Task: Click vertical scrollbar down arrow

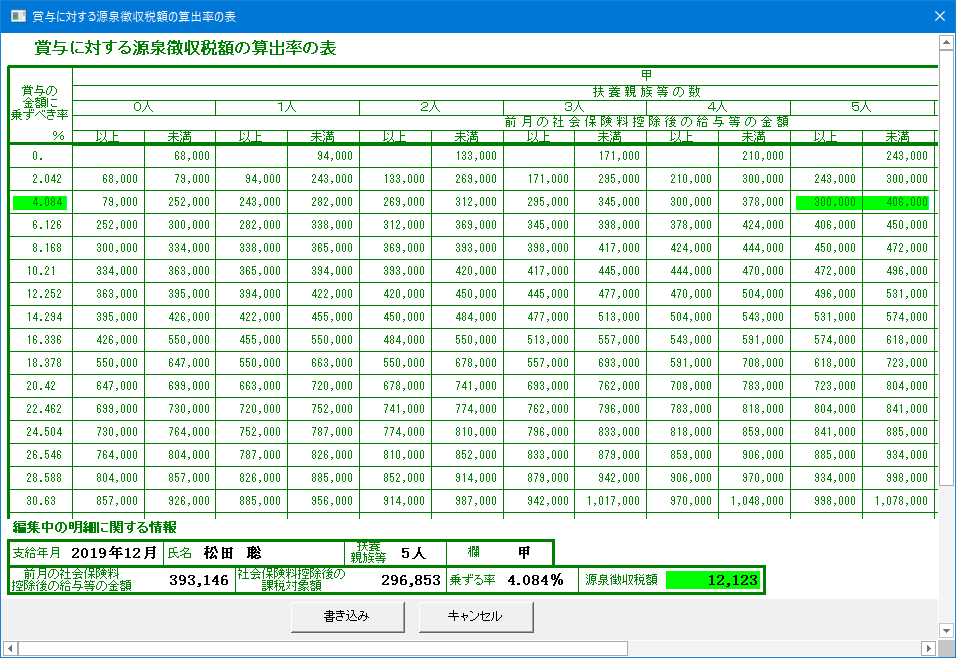Action: pos(946,631)
